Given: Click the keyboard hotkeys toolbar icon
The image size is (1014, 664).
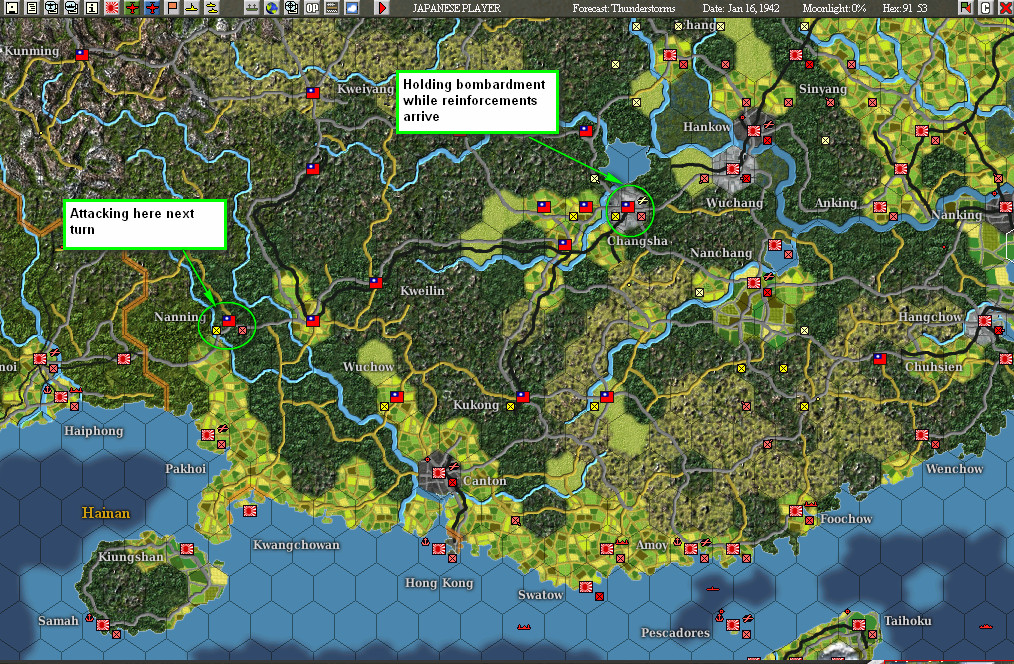Looking at the screenshot, I should point(332,8).
